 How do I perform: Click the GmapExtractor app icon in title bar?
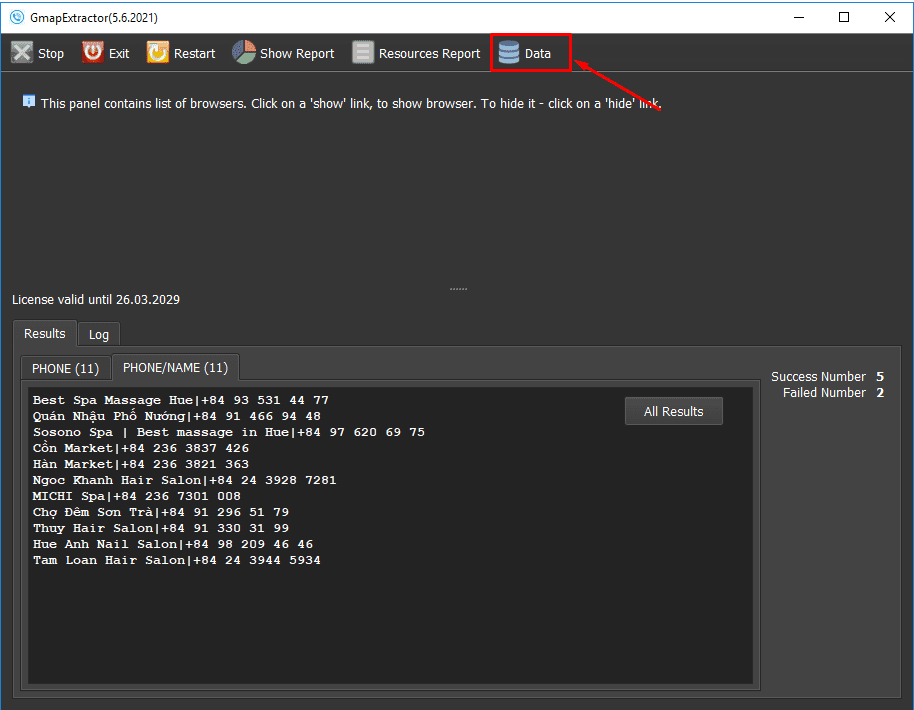[x=17, y=17]
